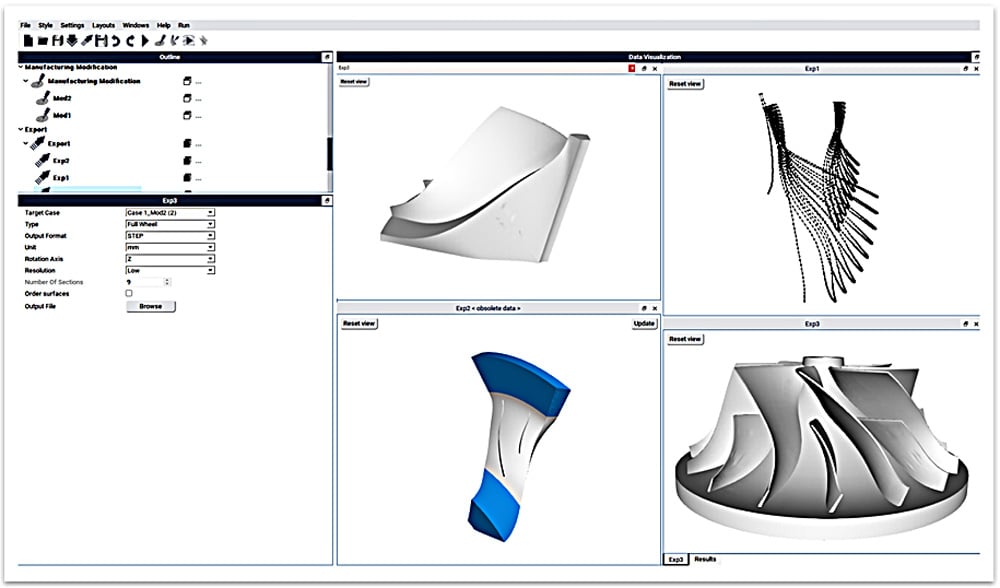Collapse the nested Manufacturing Modification node
This screenshot has width=1000, height=588.
coord(26,81)
